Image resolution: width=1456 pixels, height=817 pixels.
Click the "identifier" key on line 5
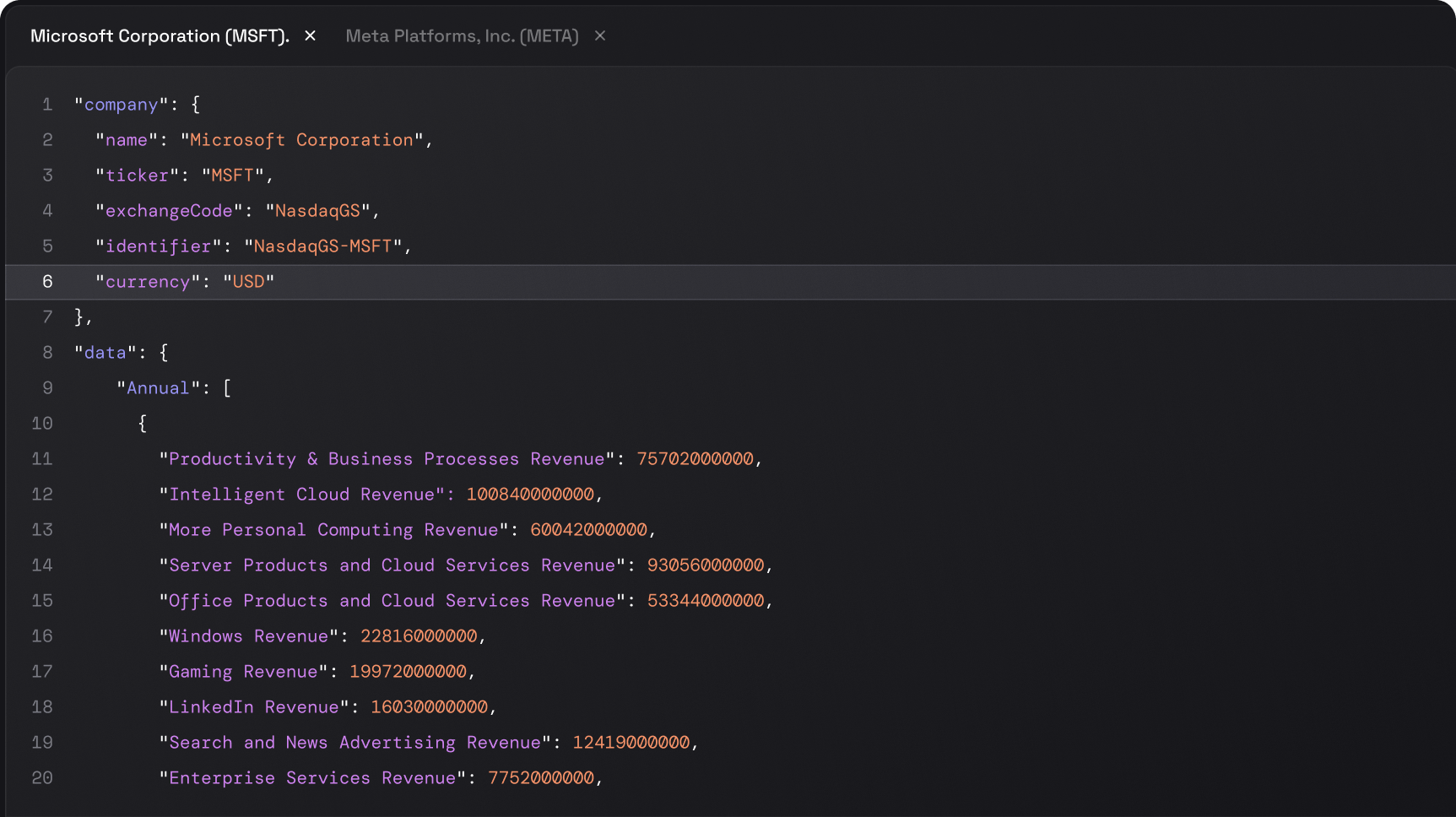click(158, 246)
